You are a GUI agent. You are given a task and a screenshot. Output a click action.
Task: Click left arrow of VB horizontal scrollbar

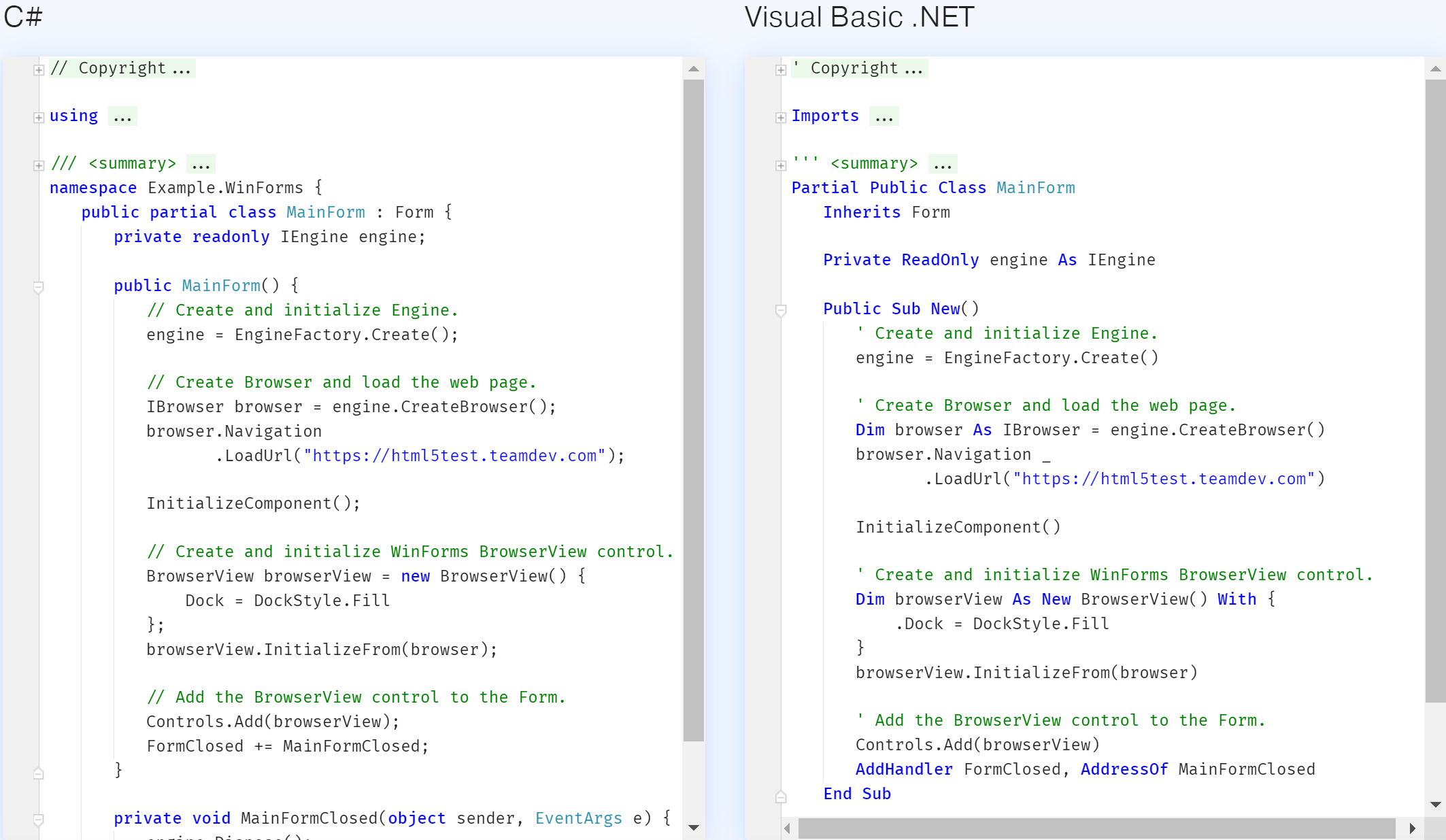click(788, 828)
